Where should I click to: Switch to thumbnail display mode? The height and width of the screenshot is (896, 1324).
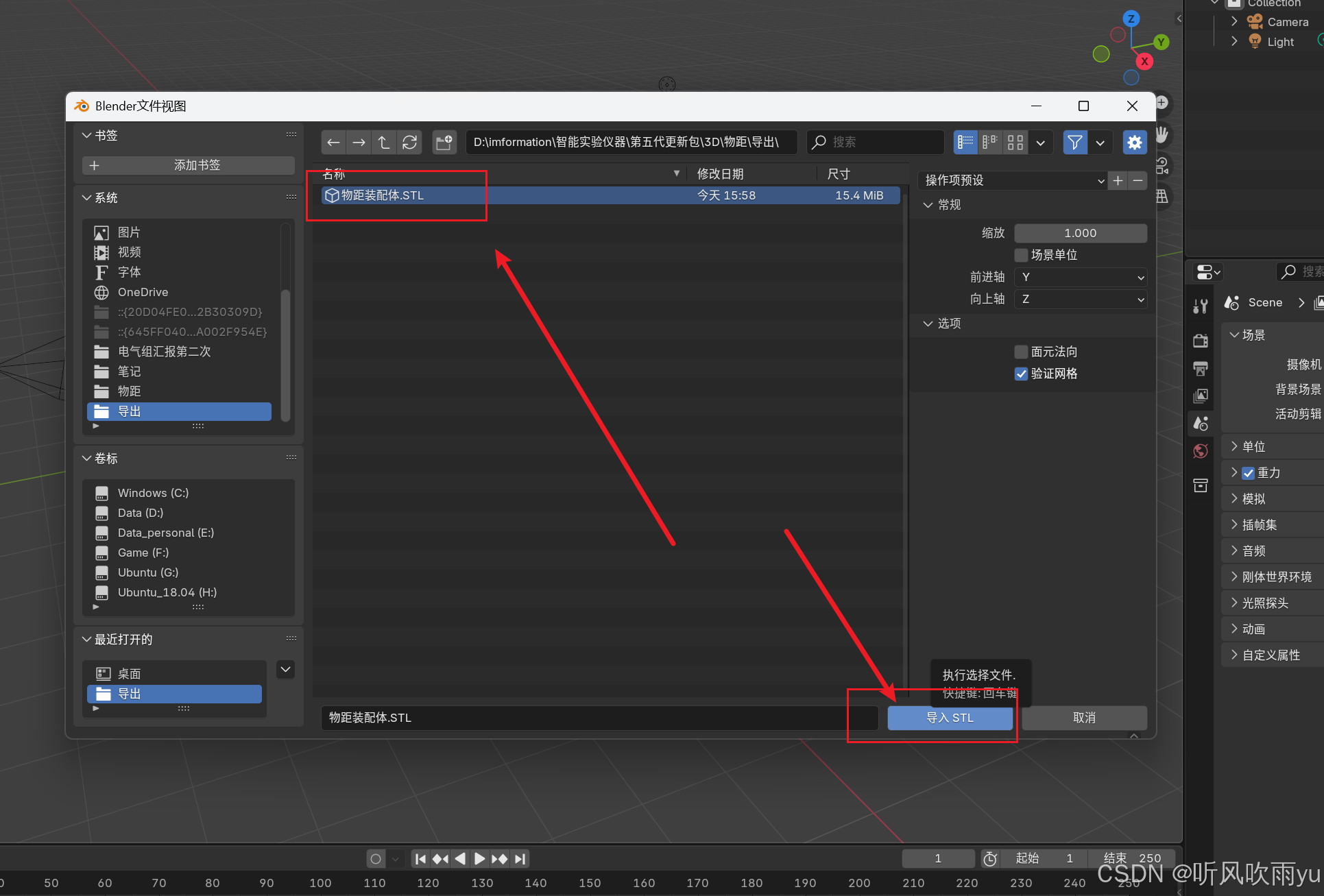[1015, 142]
